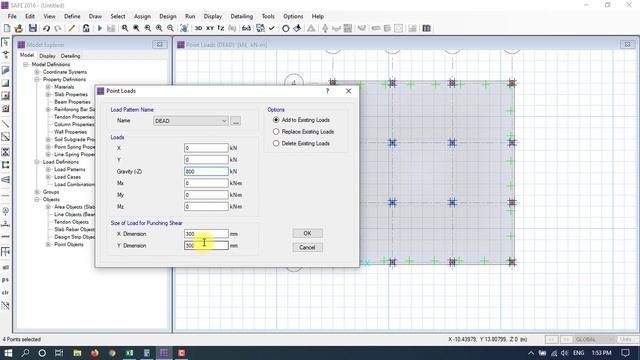Switch to XY plan view icon
Viewport: 640px width, 360px height.
(x=210, y=28)
